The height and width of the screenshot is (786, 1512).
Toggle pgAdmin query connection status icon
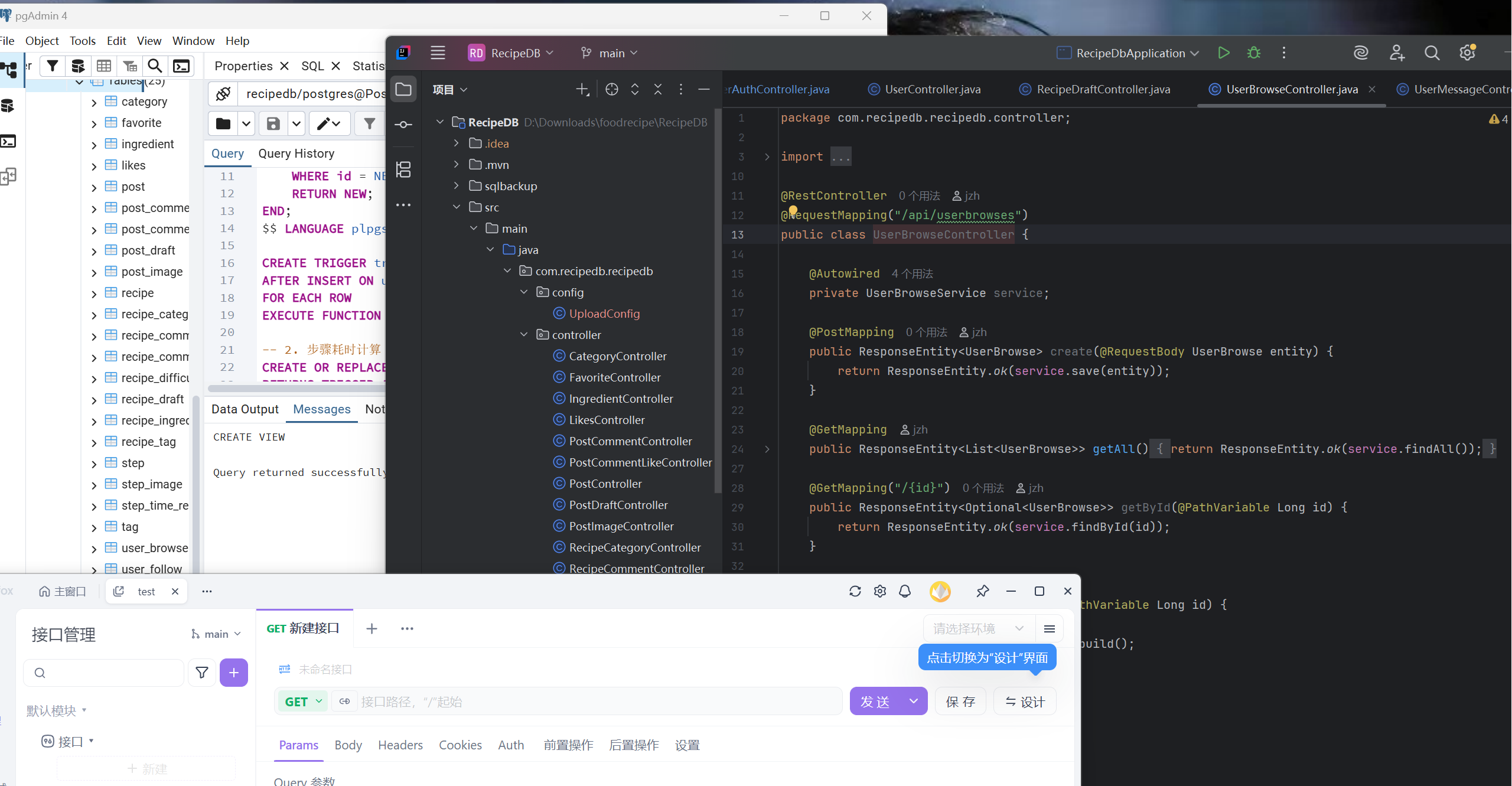tap(223, 94)
